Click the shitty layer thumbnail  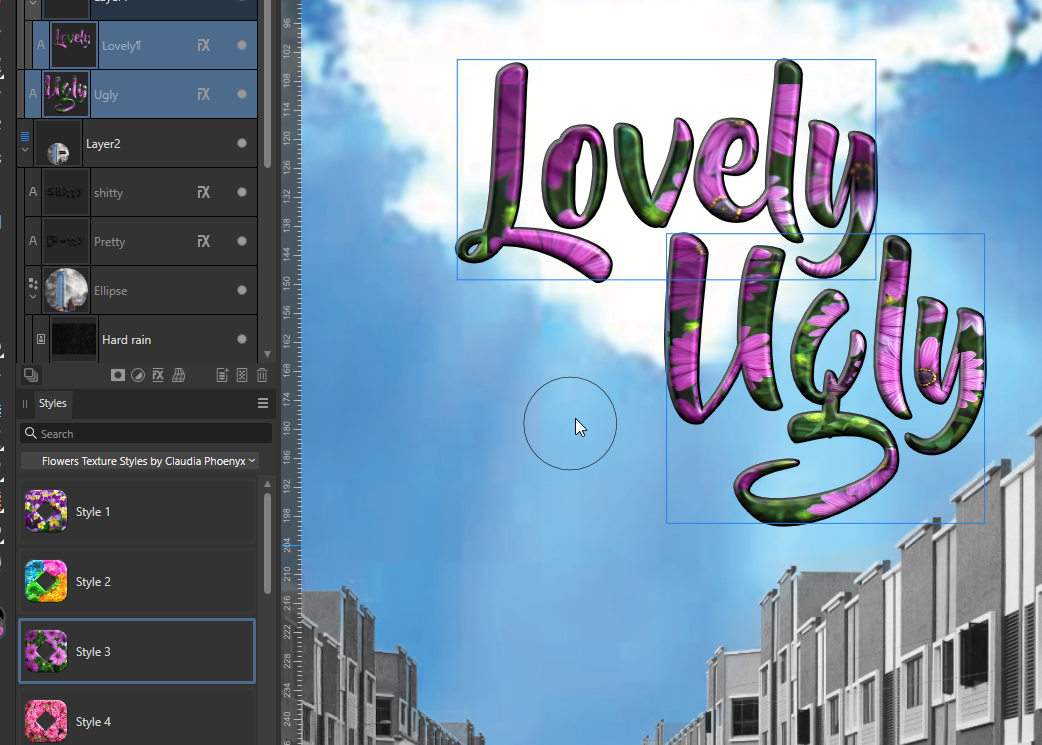point(66,192)
